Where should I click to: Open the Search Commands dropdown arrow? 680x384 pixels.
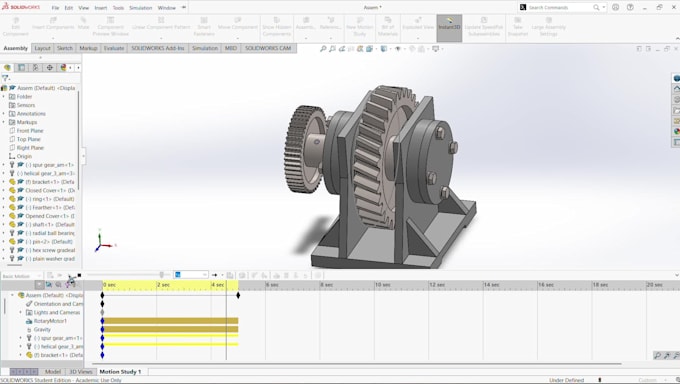pos(604,7)
